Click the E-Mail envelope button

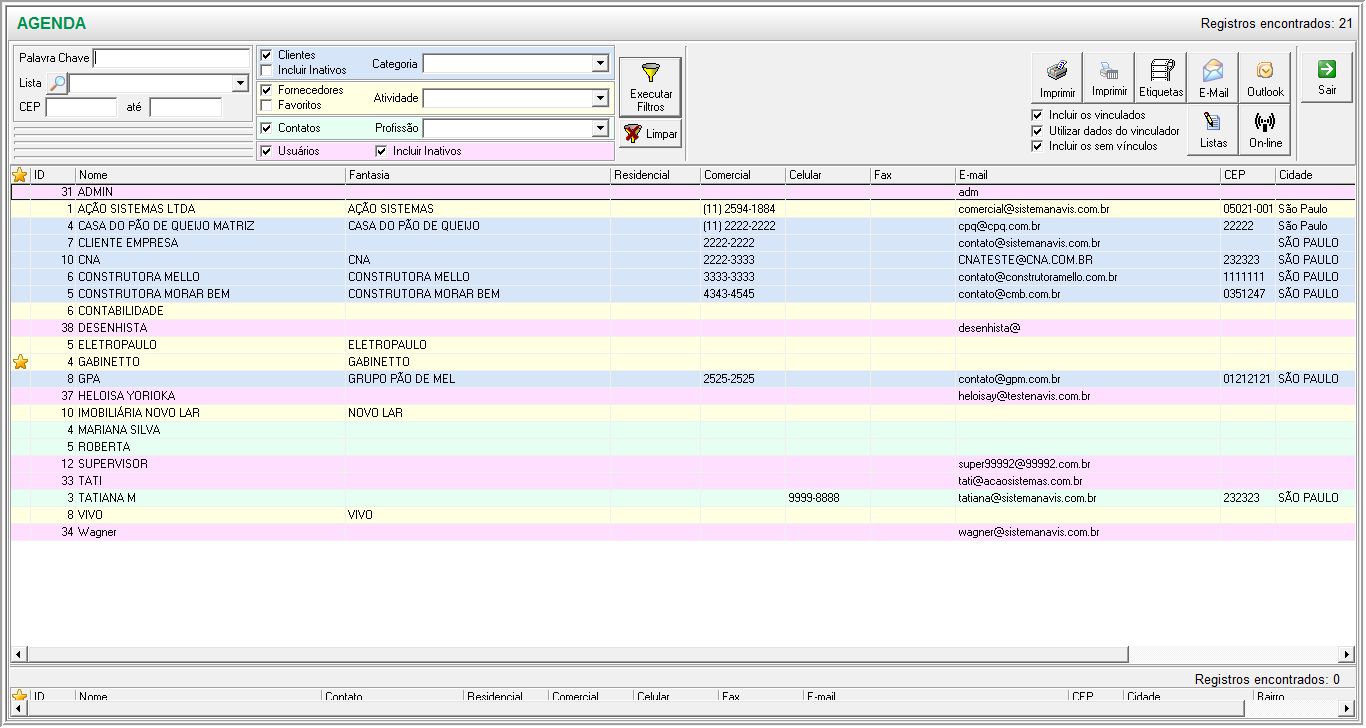(x=1213, y=78)
